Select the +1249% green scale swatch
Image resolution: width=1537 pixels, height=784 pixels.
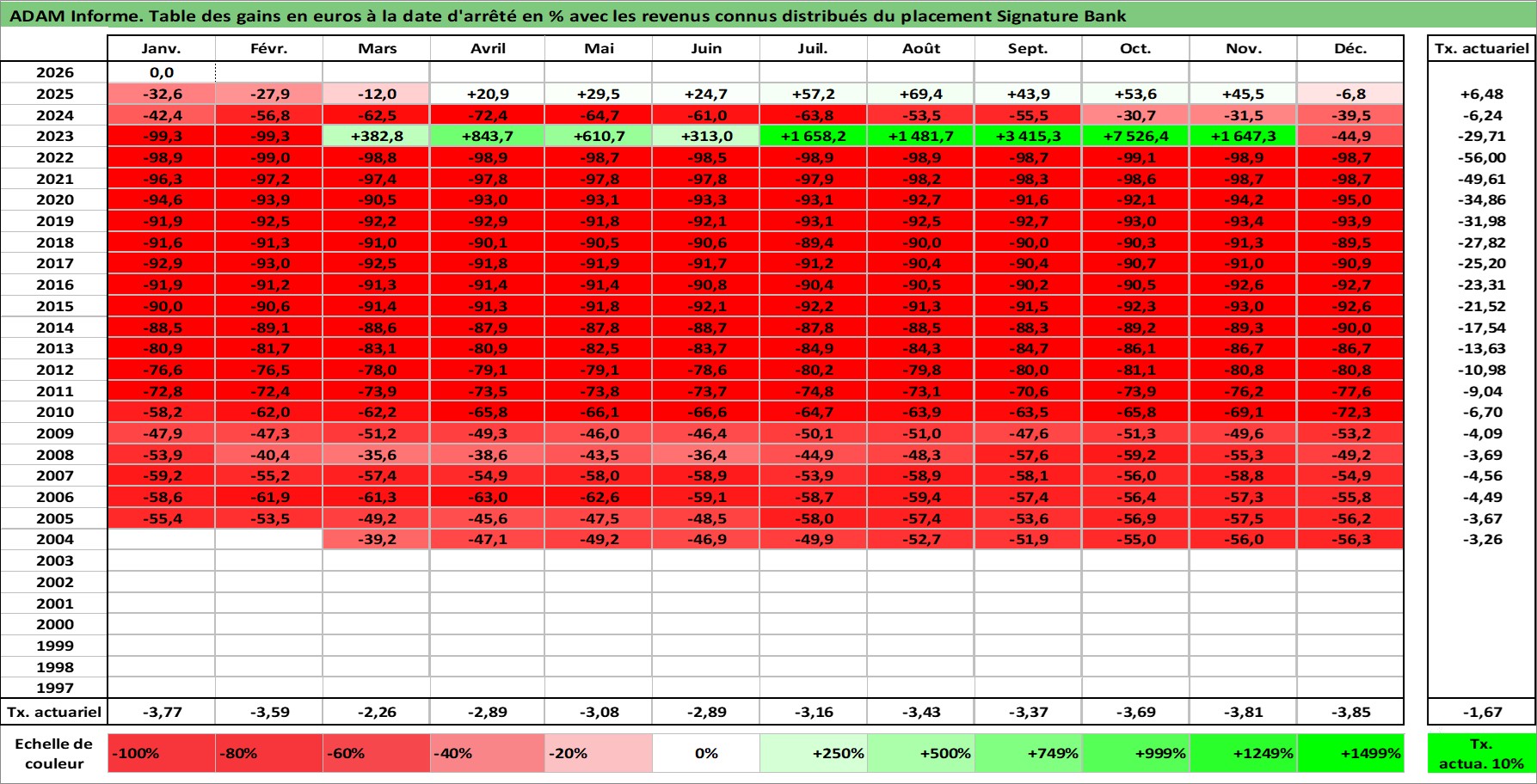(1243, 753)
